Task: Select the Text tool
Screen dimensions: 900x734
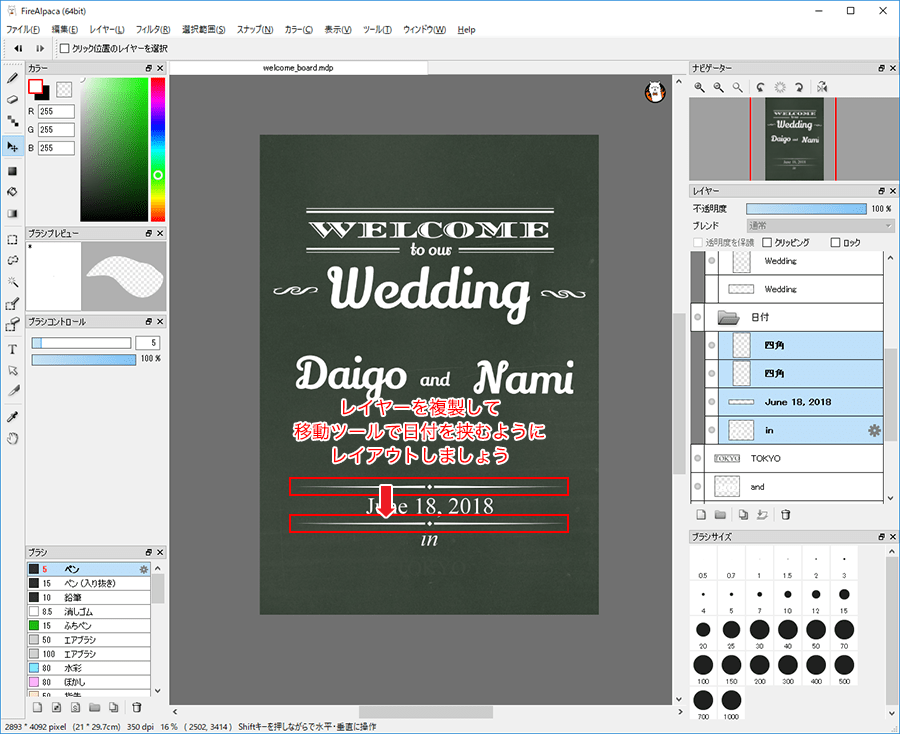Action: [13, 349]
